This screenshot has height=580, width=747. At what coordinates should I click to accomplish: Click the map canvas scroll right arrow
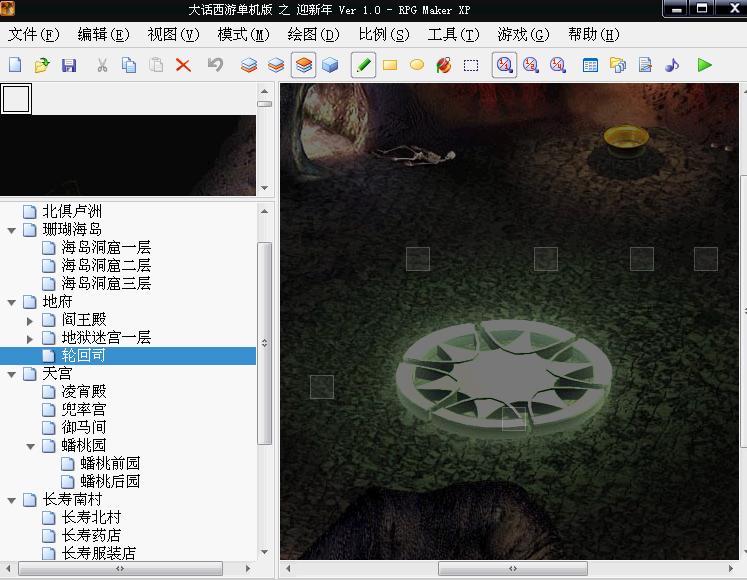click(731, 569)
